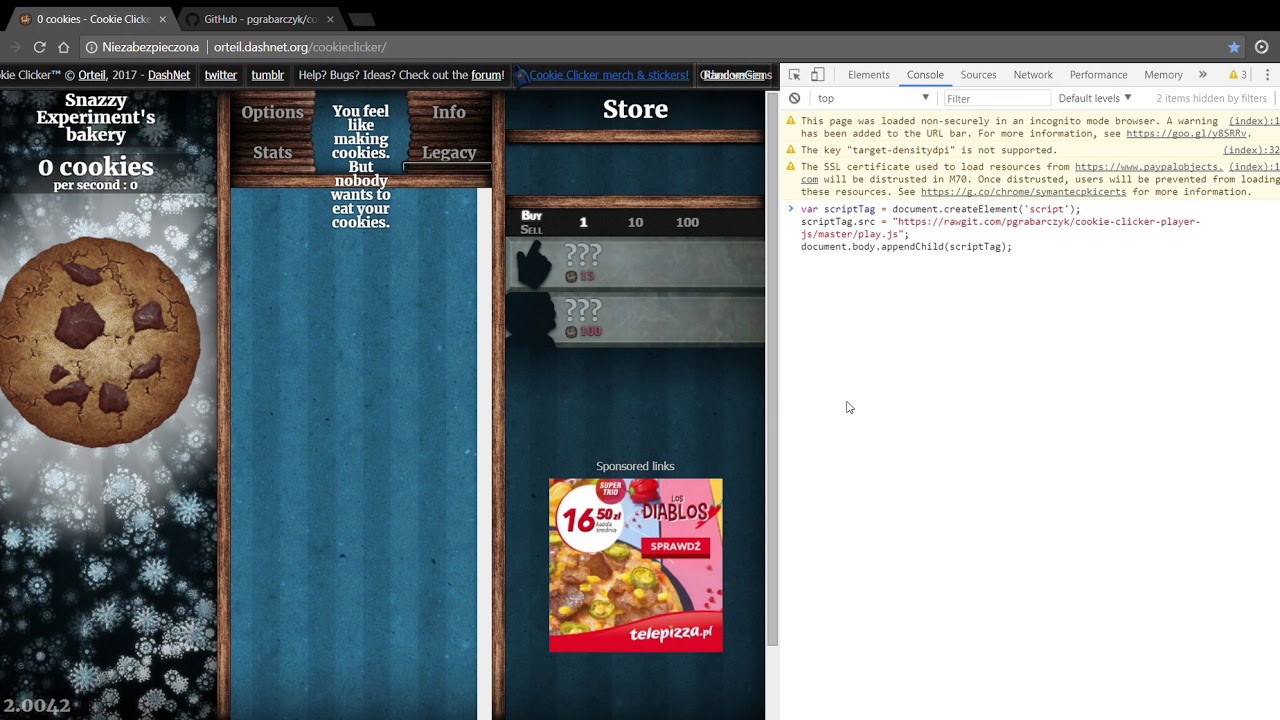Clear the console with the clear icon

(x=794, y=98)
